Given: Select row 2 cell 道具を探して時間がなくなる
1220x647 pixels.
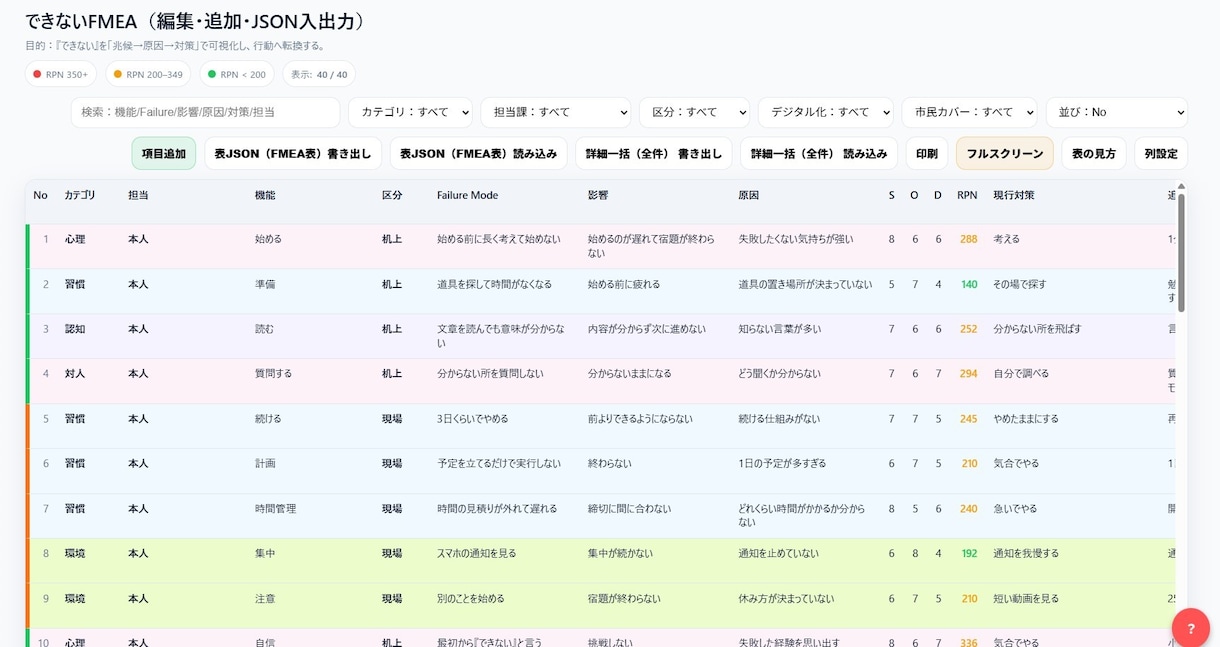Looking at the screenshot, I should pos(494,284).
